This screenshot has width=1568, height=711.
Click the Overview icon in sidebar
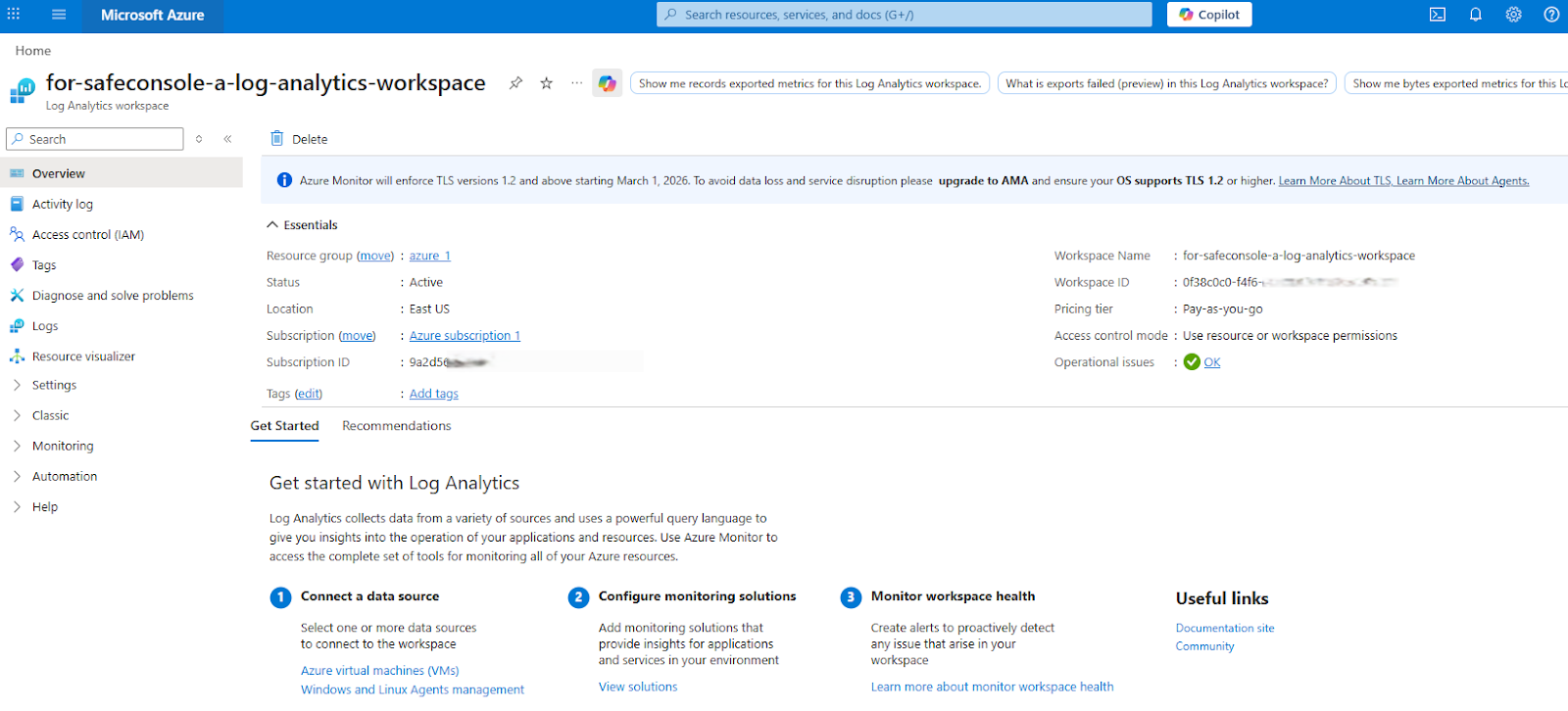pyautogui.click(x=17, y=173)
